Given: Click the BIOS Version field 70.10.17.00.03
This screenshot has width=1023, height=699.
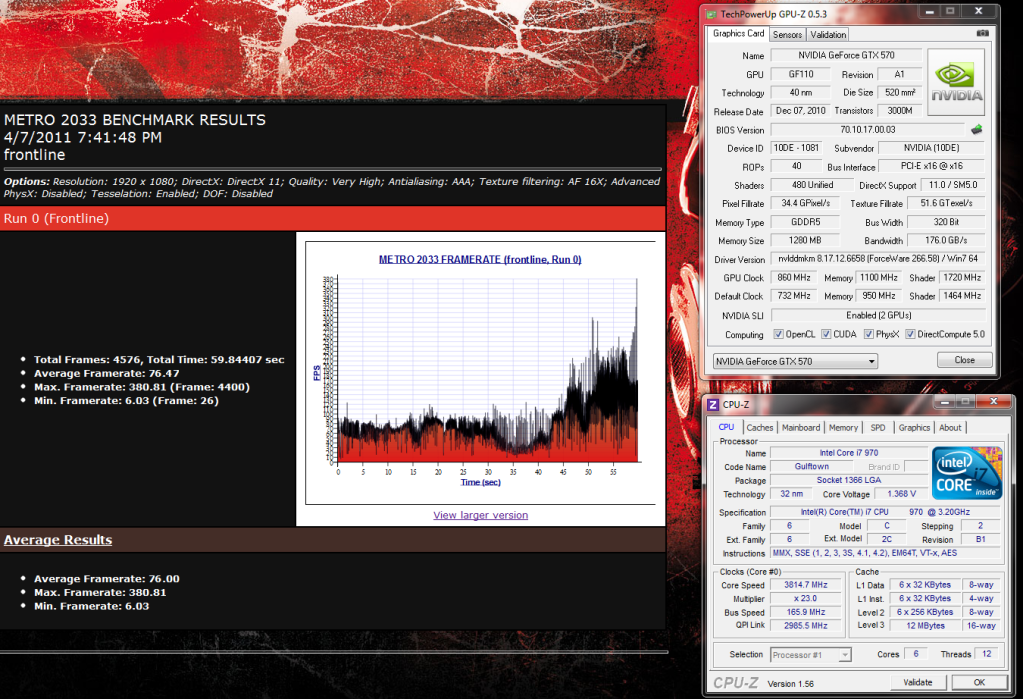Looking at the screenshot, I should [x=867, y=130].
